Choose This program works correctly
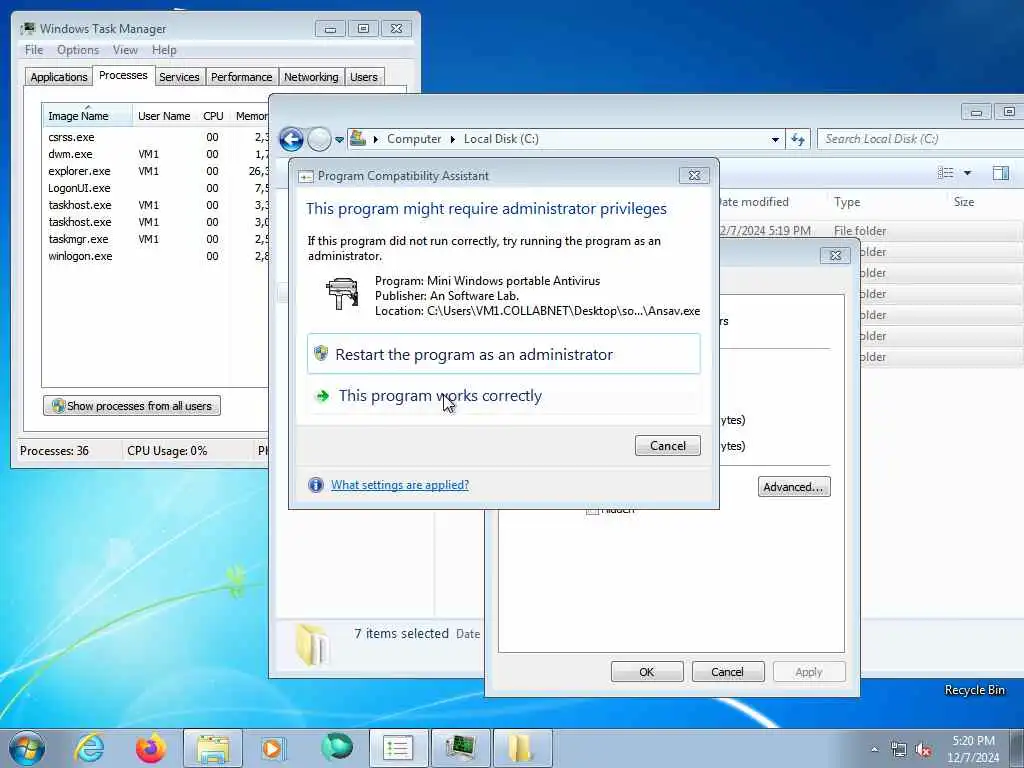 point(504,396)
